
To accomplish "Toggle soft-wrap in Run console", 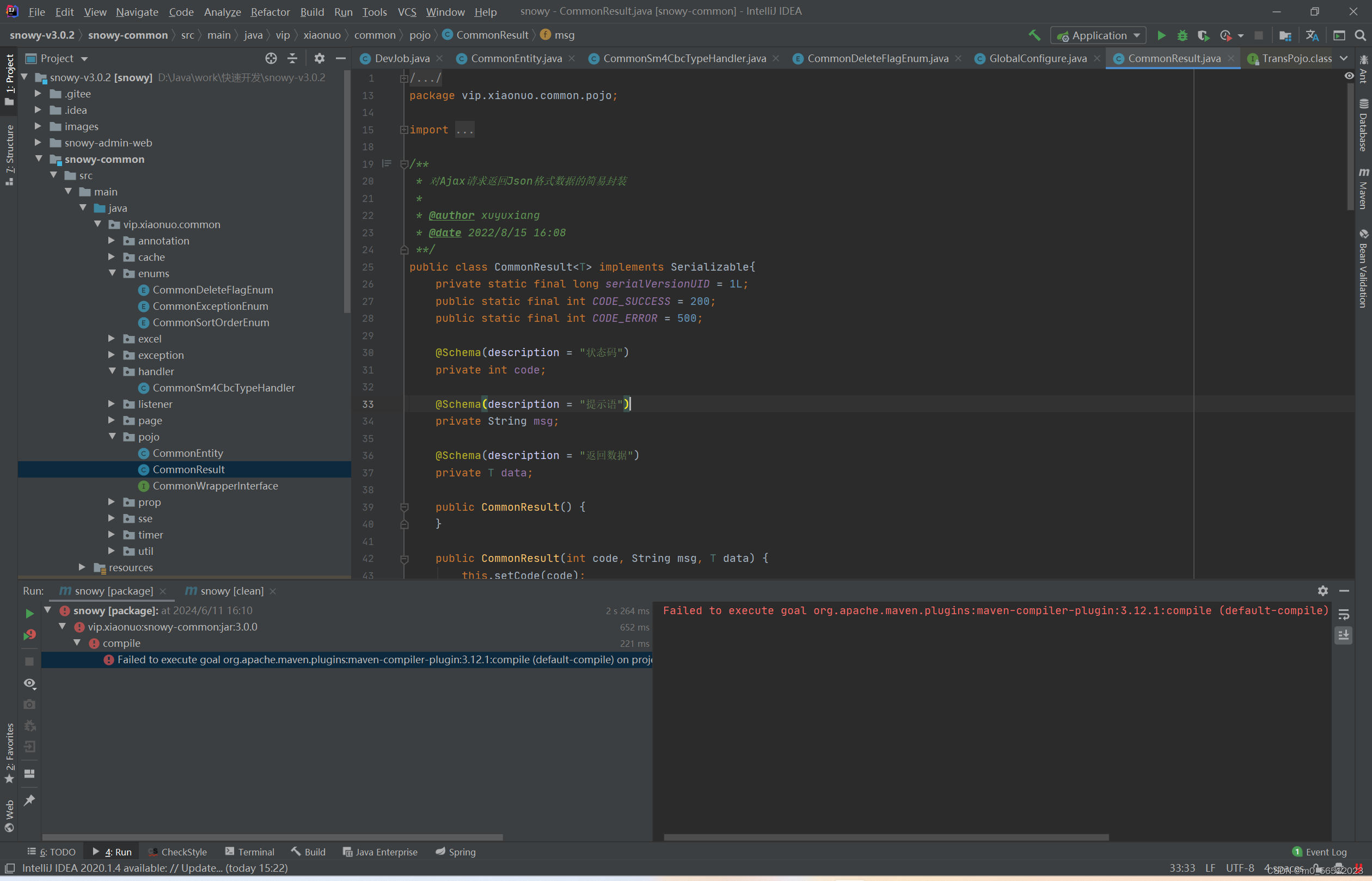I will [1343, 614].
